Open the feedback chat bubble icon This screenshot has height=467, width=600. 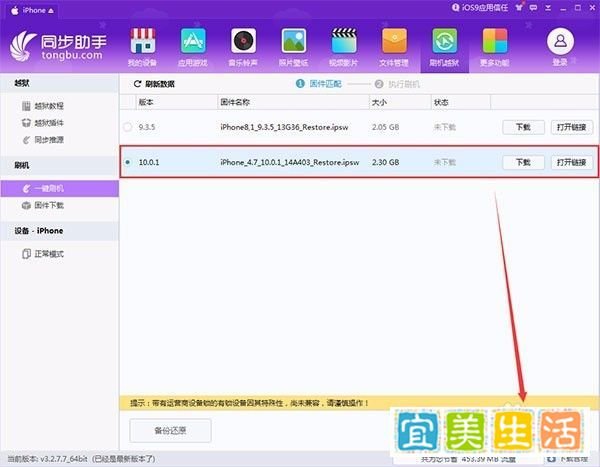[533, 8]
